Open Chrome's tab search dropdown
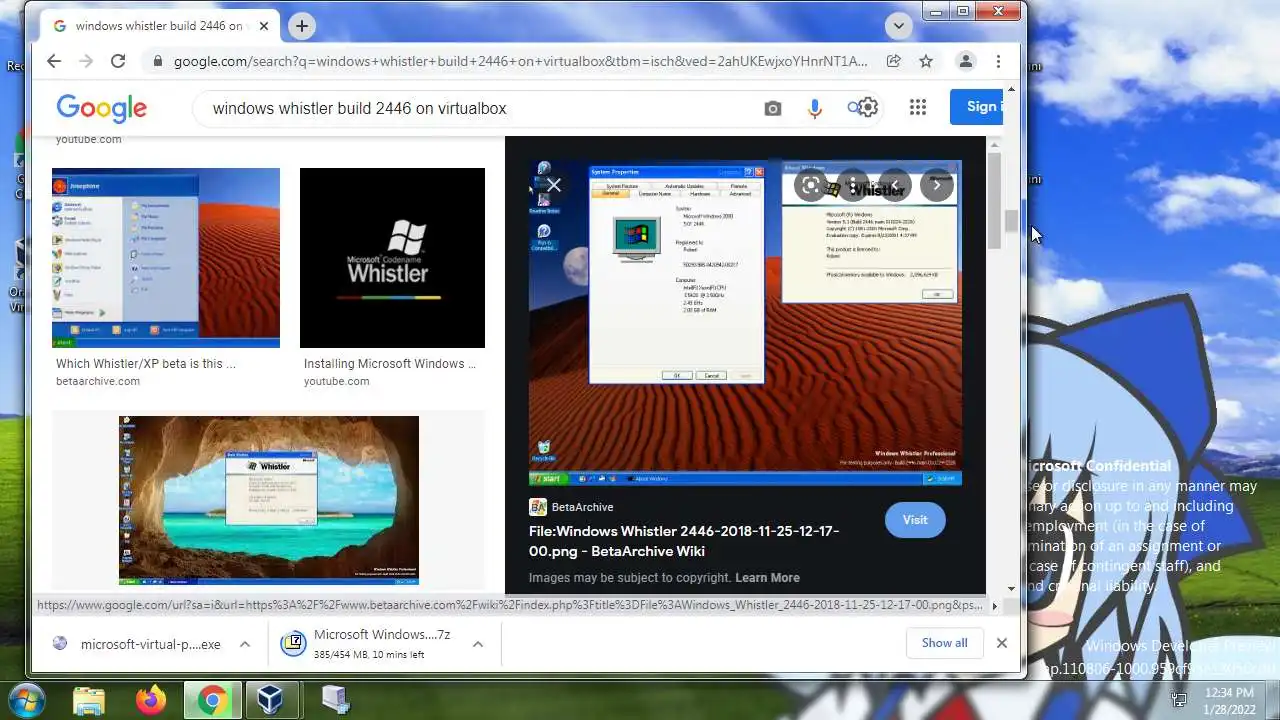Image resolution: width=1280 pixels, height=720 pixels. (898, 26)
